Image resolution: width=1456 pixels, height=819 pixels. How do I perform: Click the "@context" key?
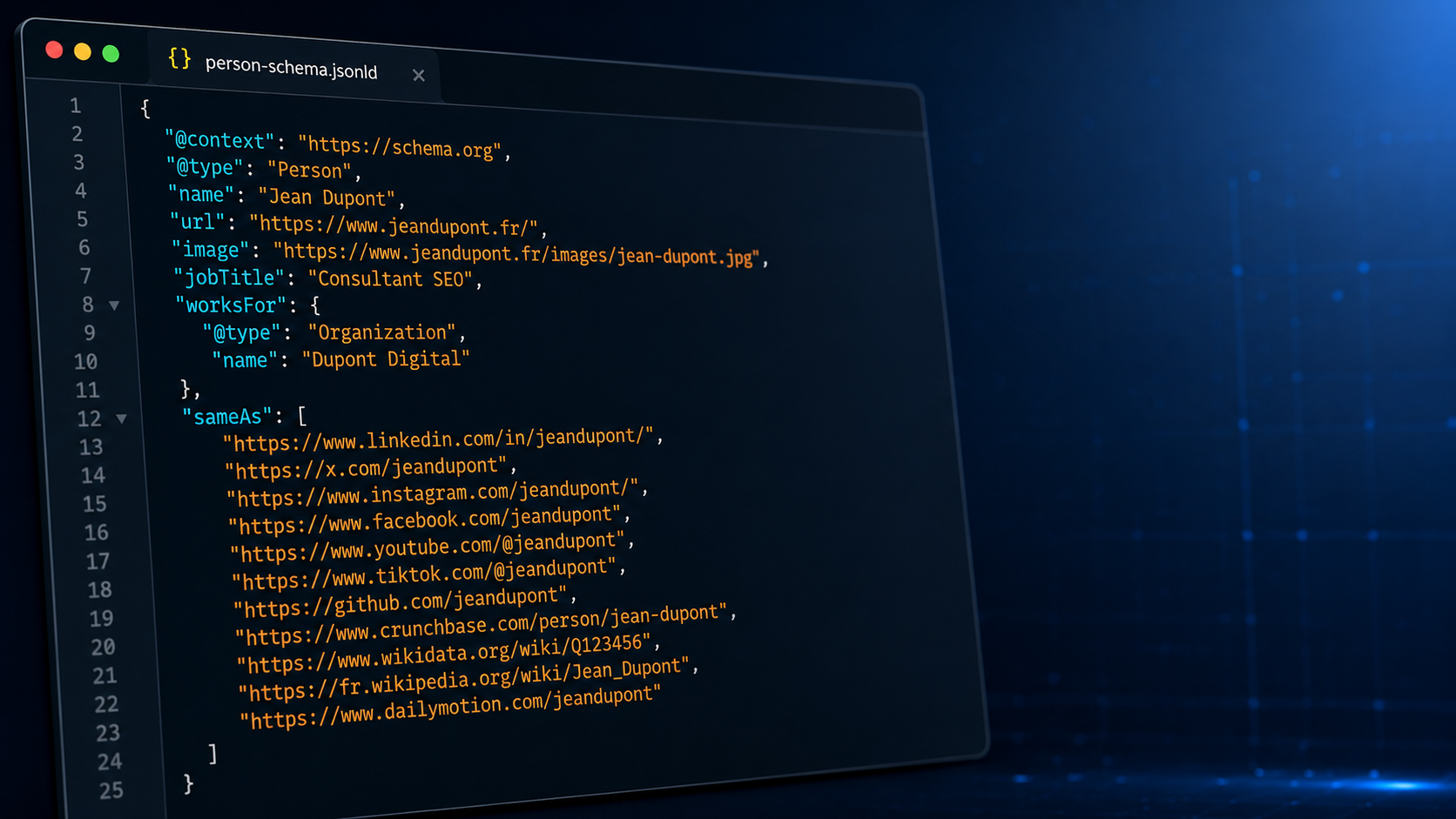219,141
